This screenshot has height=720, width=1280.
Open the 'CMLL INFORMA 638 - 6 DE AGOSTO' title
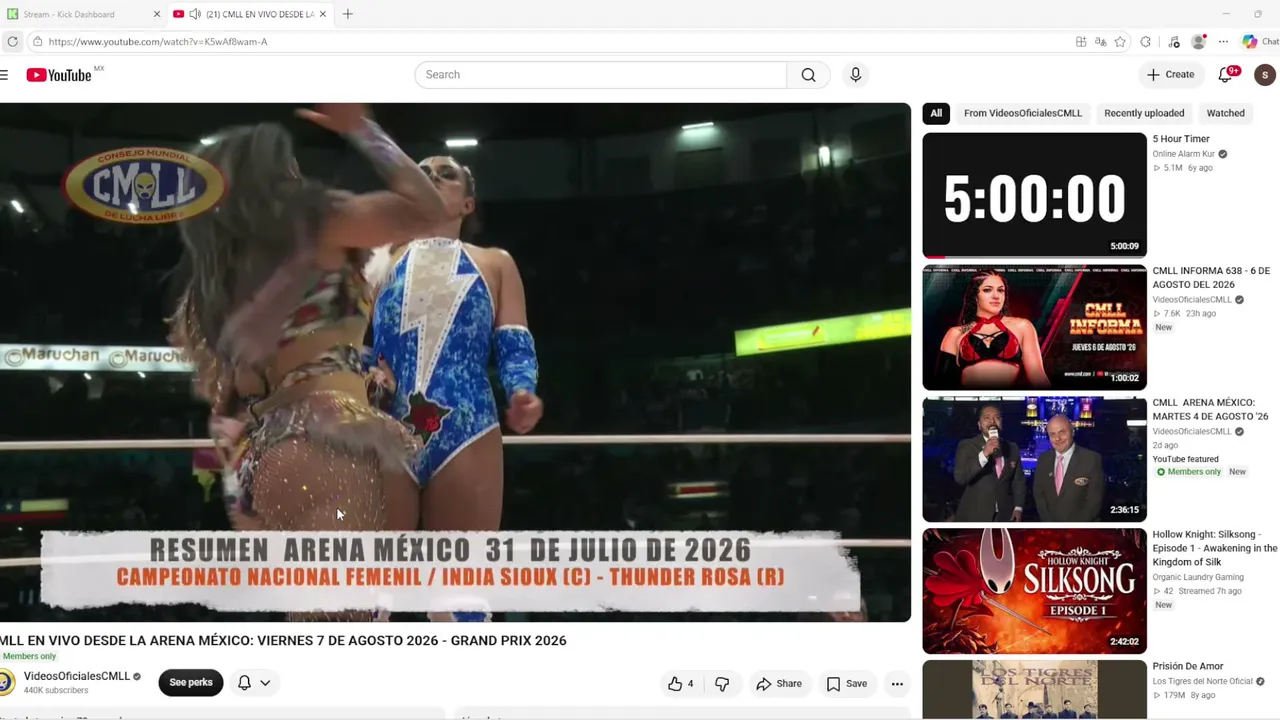pyautogui.click(x=1211, y=277)
